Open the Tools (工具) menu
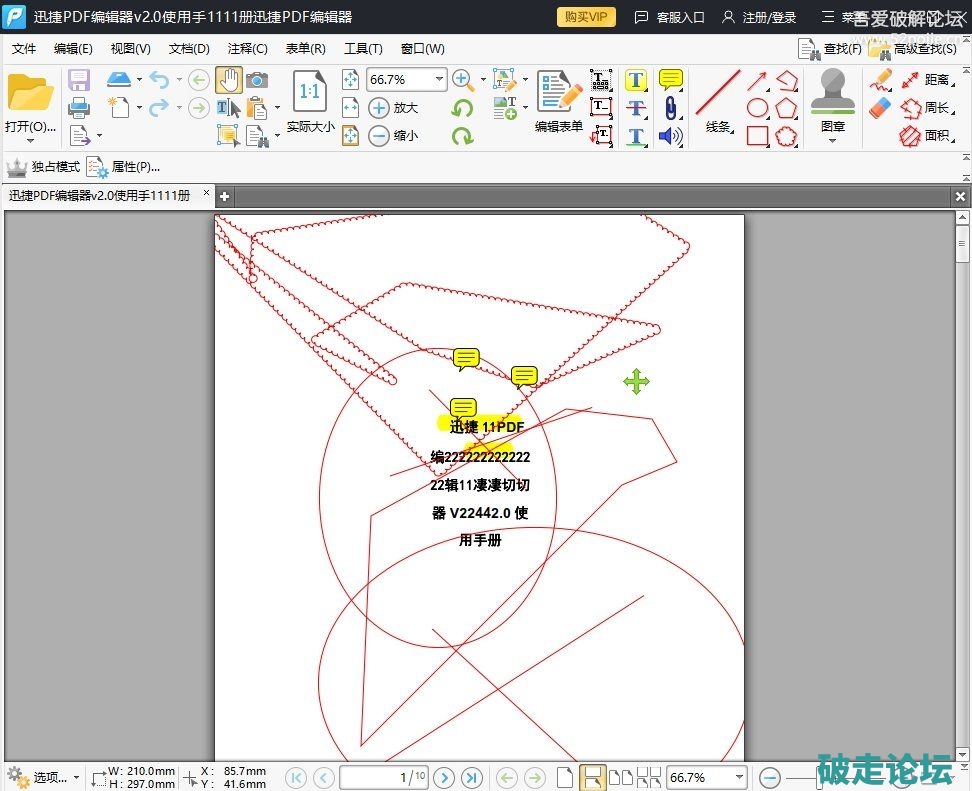 (x=363, y=48)
